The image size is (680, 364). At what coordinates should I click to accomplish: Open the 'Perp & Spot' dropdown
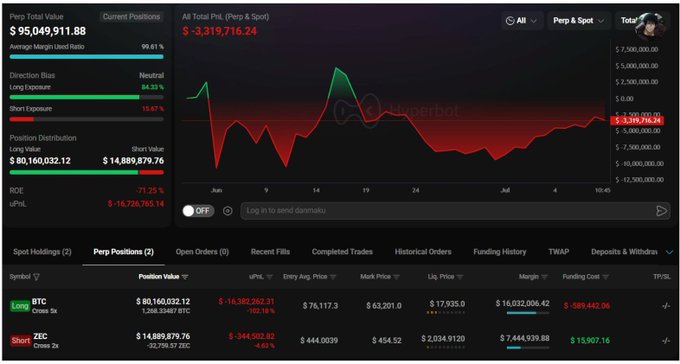point(579,21)
